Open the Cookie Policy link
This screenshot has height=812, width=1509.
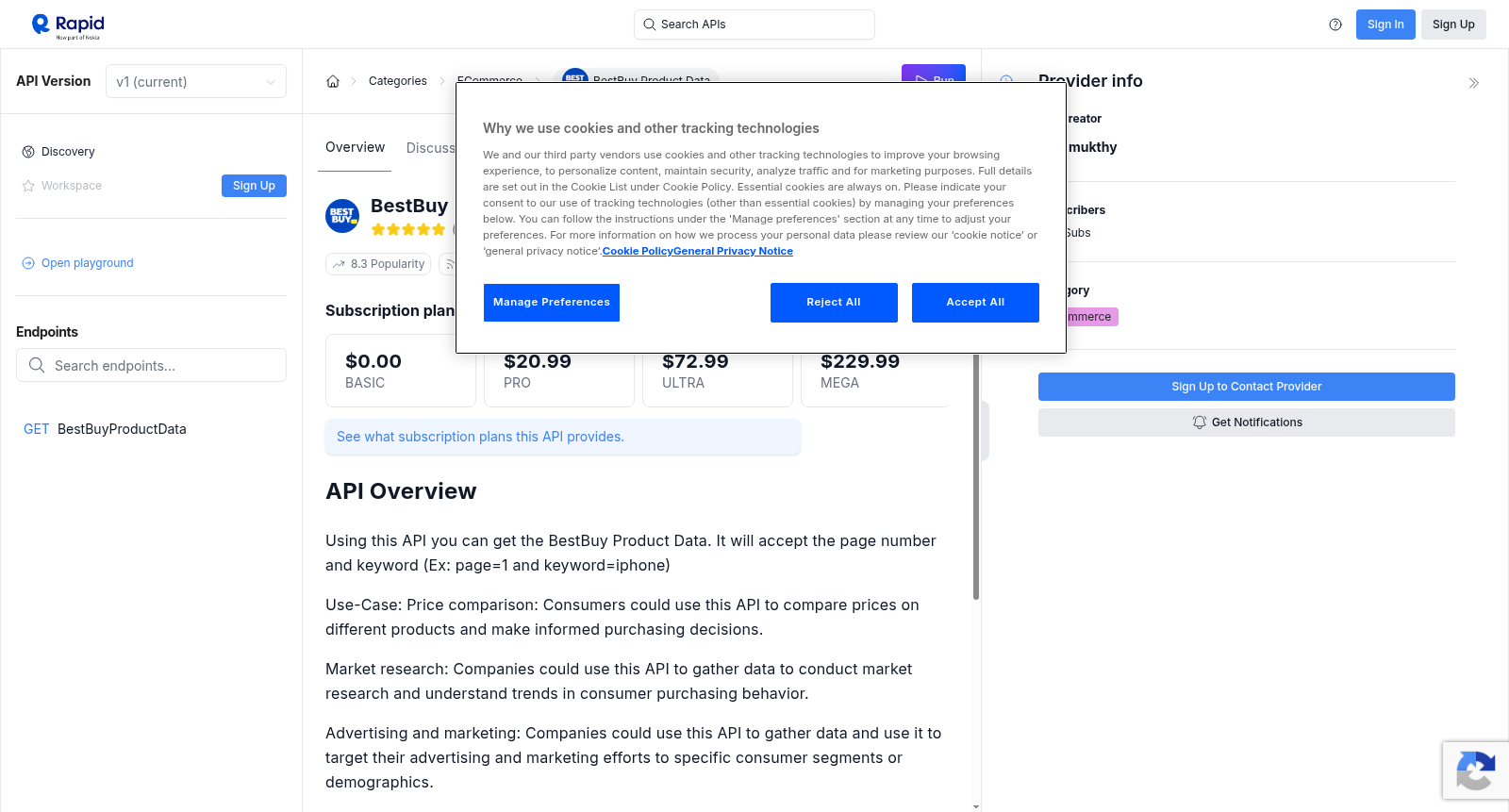(x=638, y=252)
